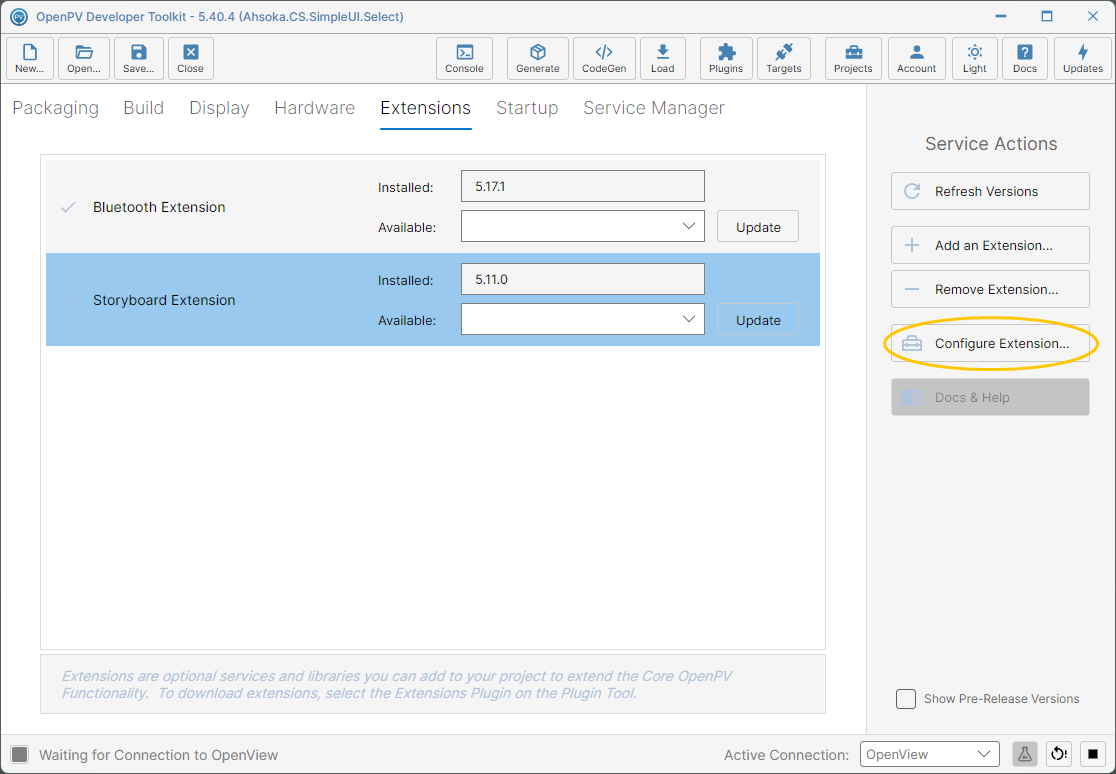
Task: Select the Bluetooth Extension row label
Action: click(x=159, y=207)
